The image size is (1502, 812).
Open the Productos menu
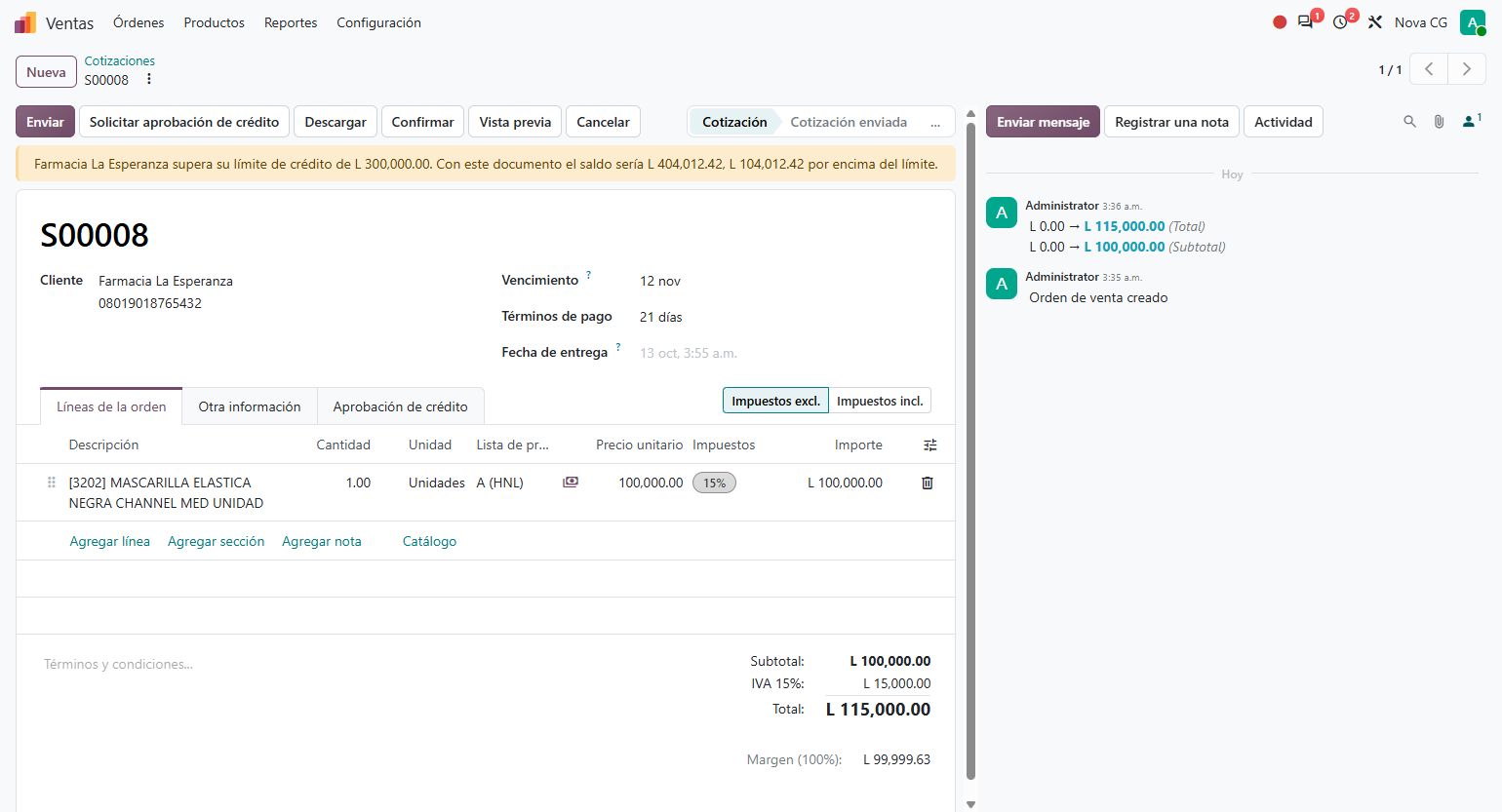[215, 22]
